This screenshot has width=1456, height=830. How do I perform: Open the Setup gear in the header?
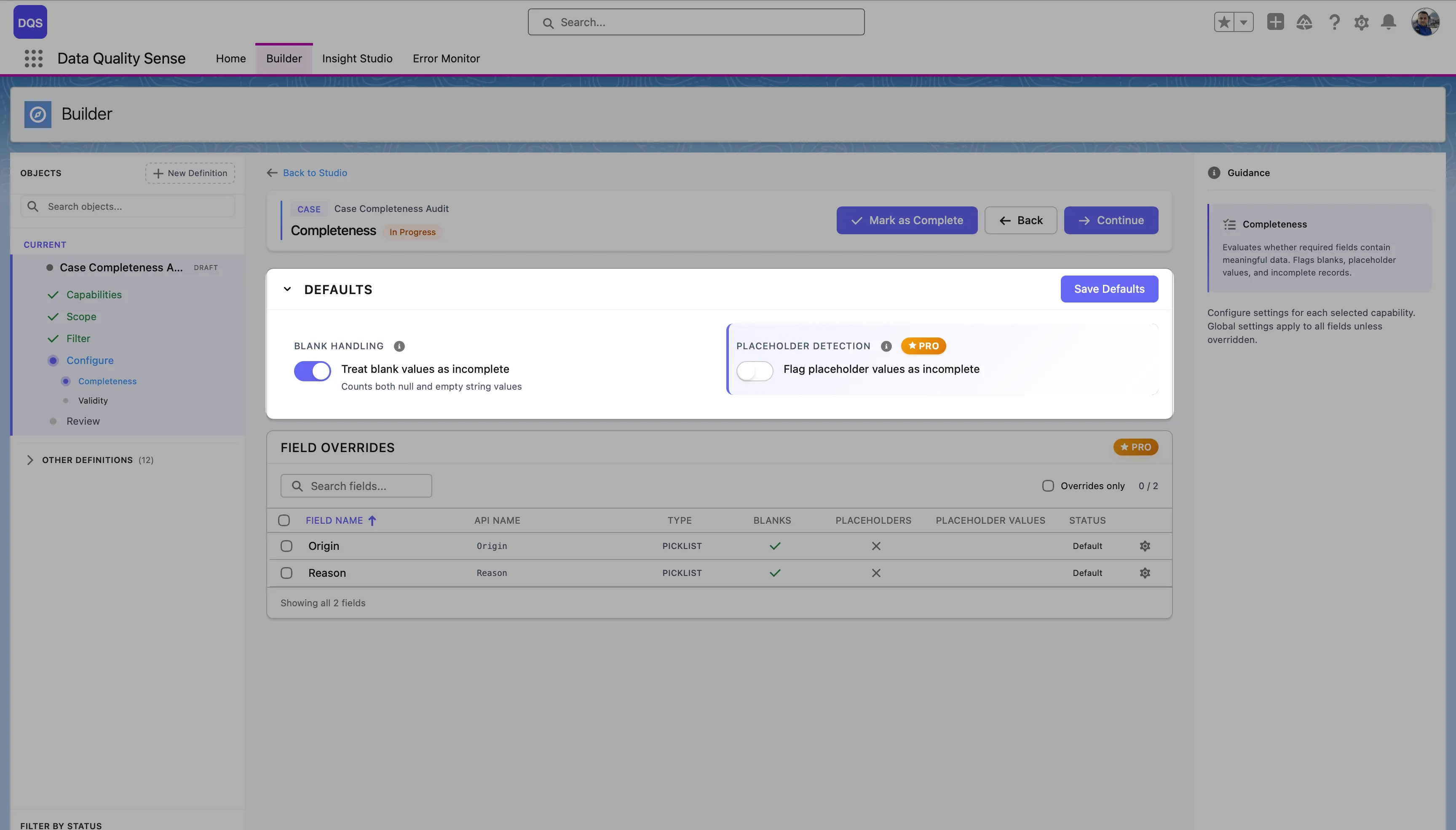point(1361,21)
